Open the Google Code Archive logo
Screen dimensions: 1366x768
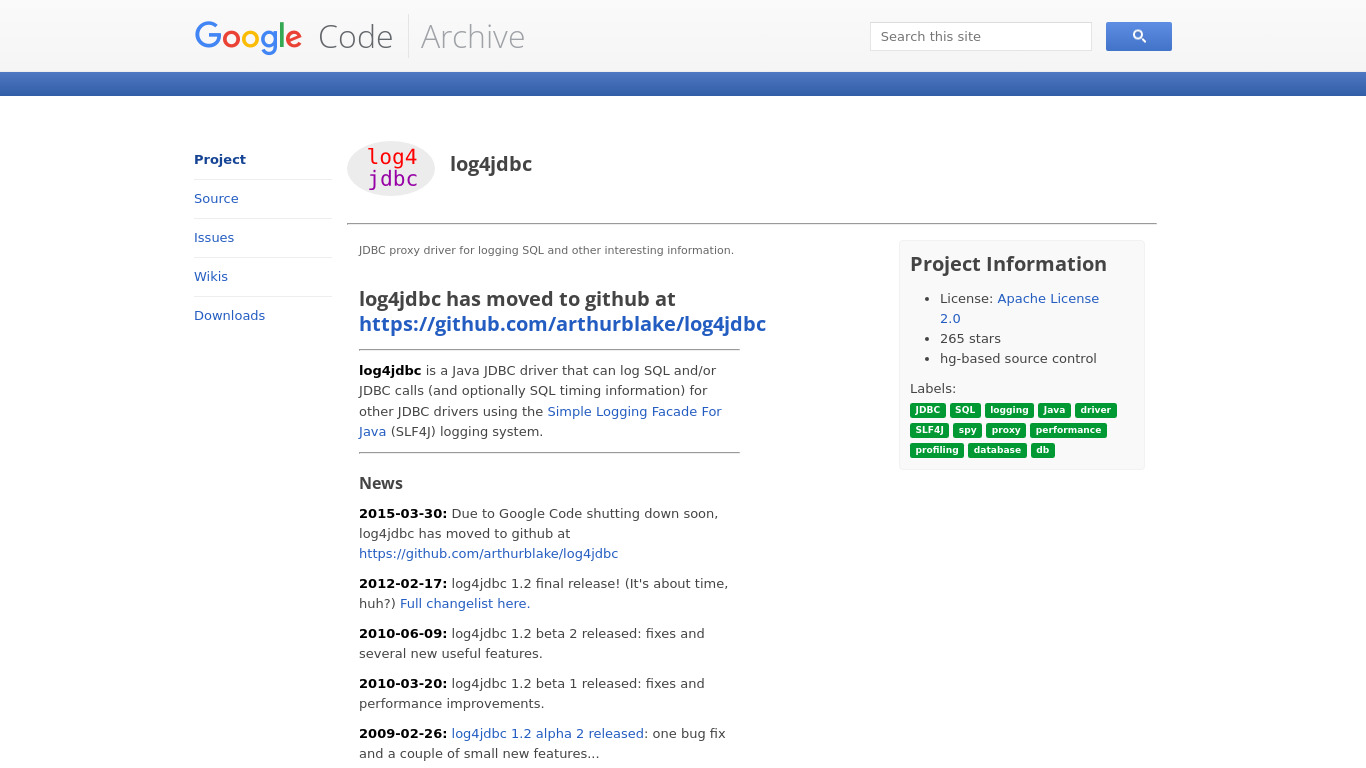click(x=359, y=36)
